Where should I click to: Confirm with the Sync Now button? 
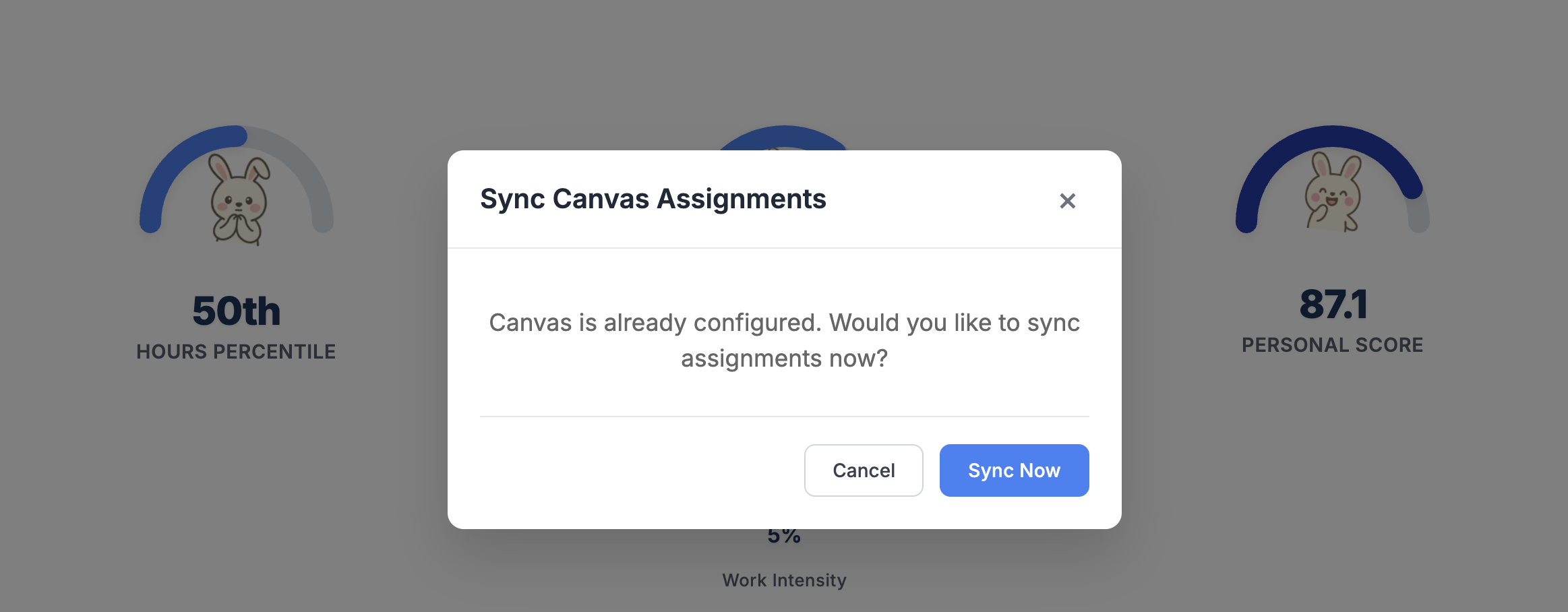click(1014, 470)
